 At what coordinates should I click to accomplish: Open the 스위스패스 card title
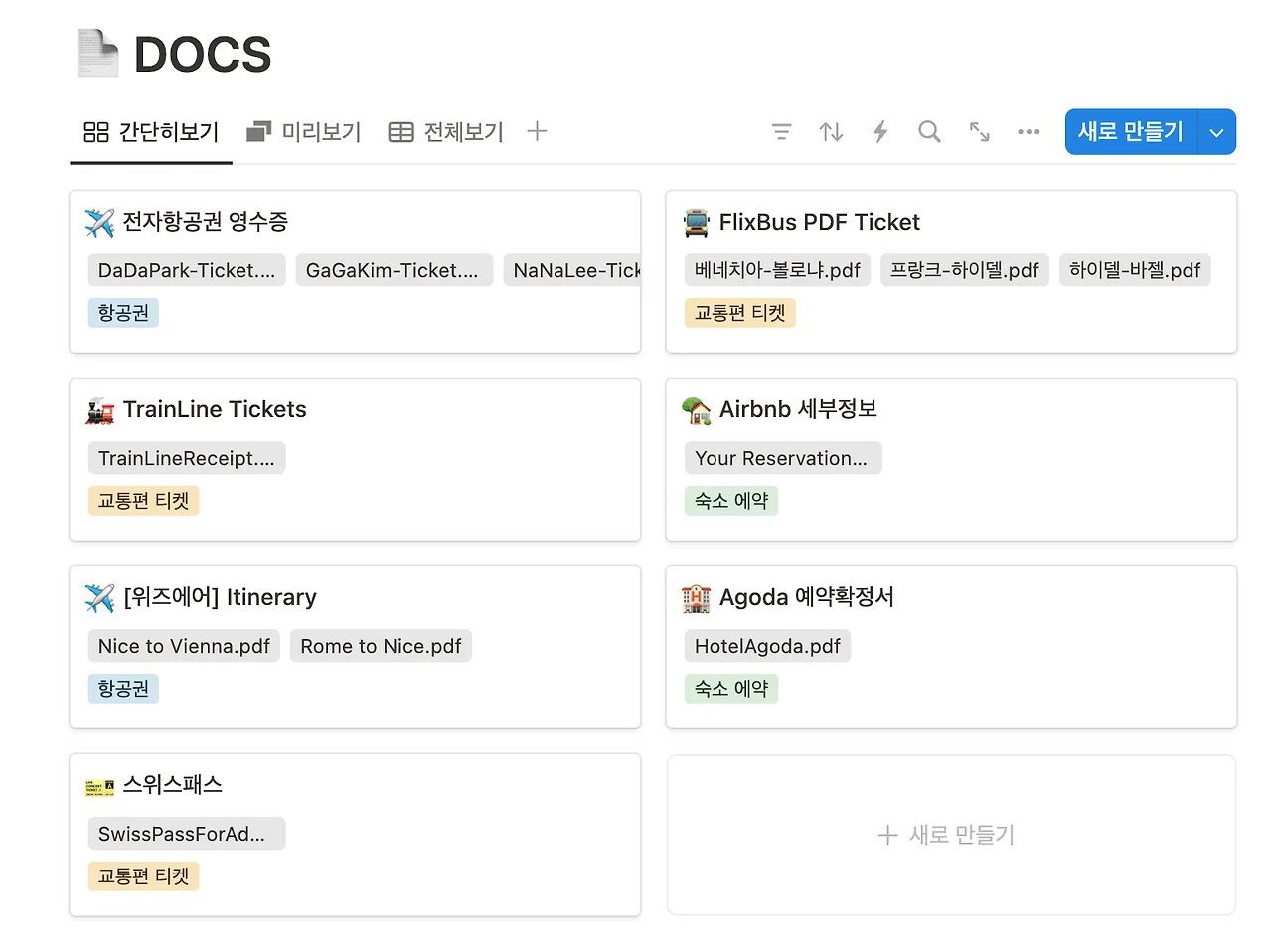click(172, 785)
